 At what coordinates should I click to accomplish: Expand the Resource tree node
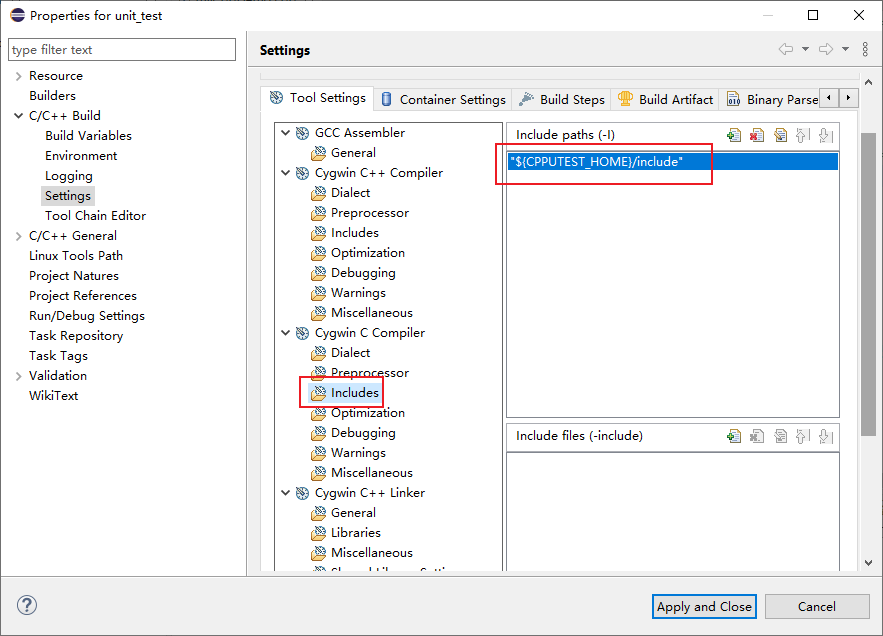point(18,75)
